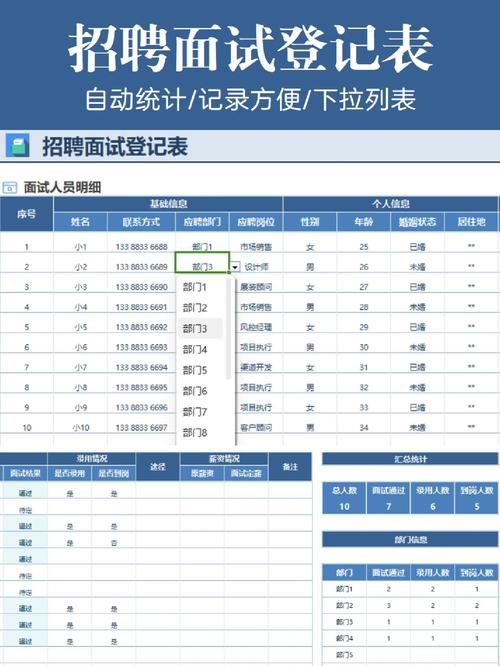
Task: Click the 部门1 cell in row 1
Action: coord(202,247)
